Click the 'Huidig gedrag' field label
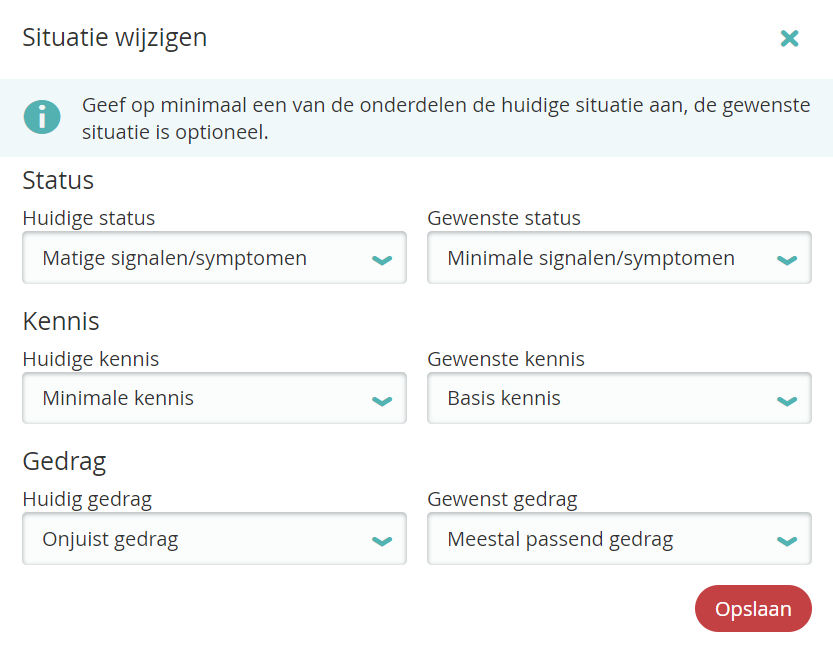The height and width of the screenshot is (658, 833). tap(87, 499)
